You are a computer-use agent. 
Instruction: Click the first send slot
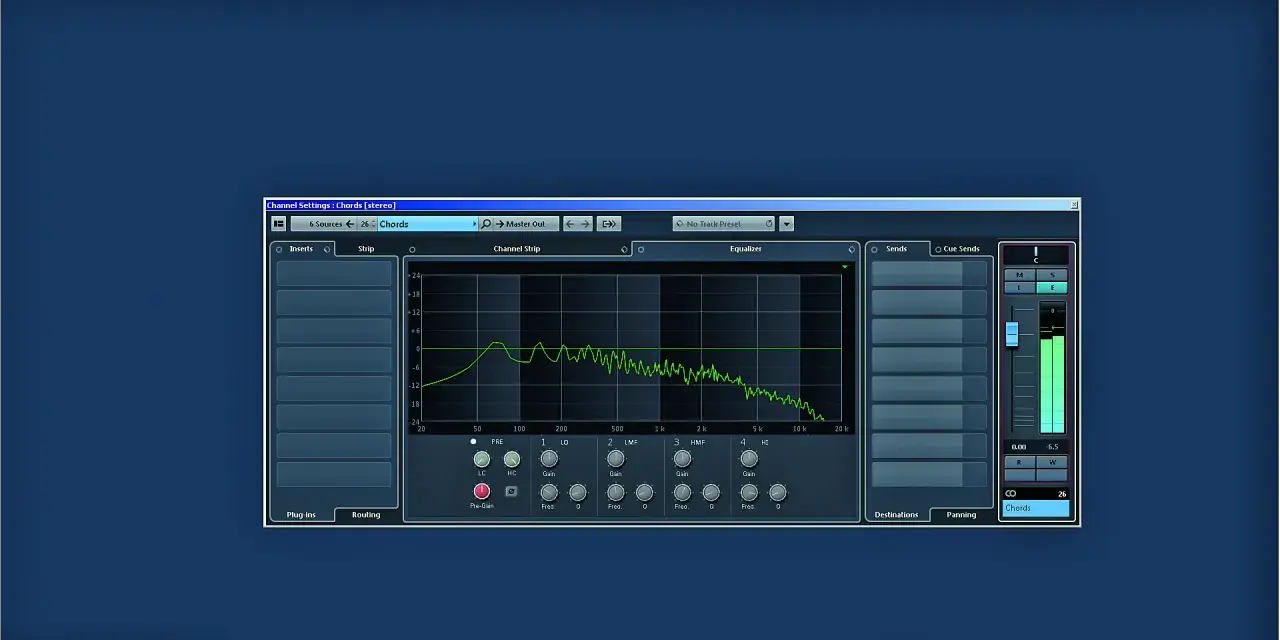coord(929,273)
